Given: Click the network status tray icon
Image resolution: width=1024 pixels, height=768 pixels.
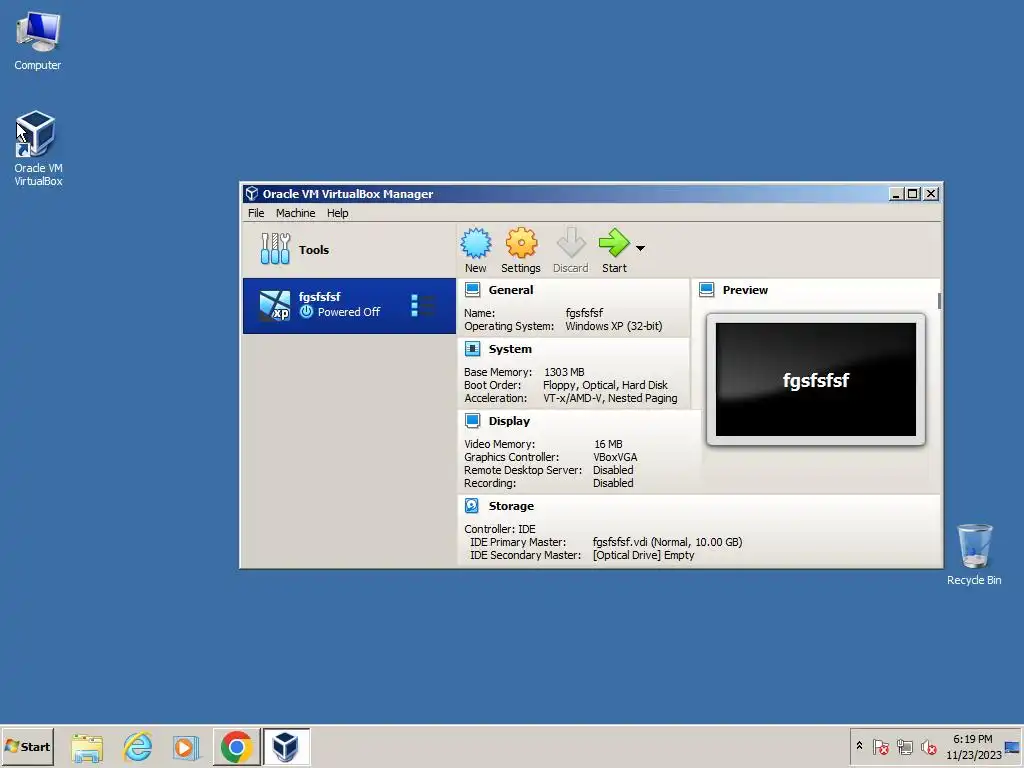Looking at the screenshot, I should click(x=904, y=747).
